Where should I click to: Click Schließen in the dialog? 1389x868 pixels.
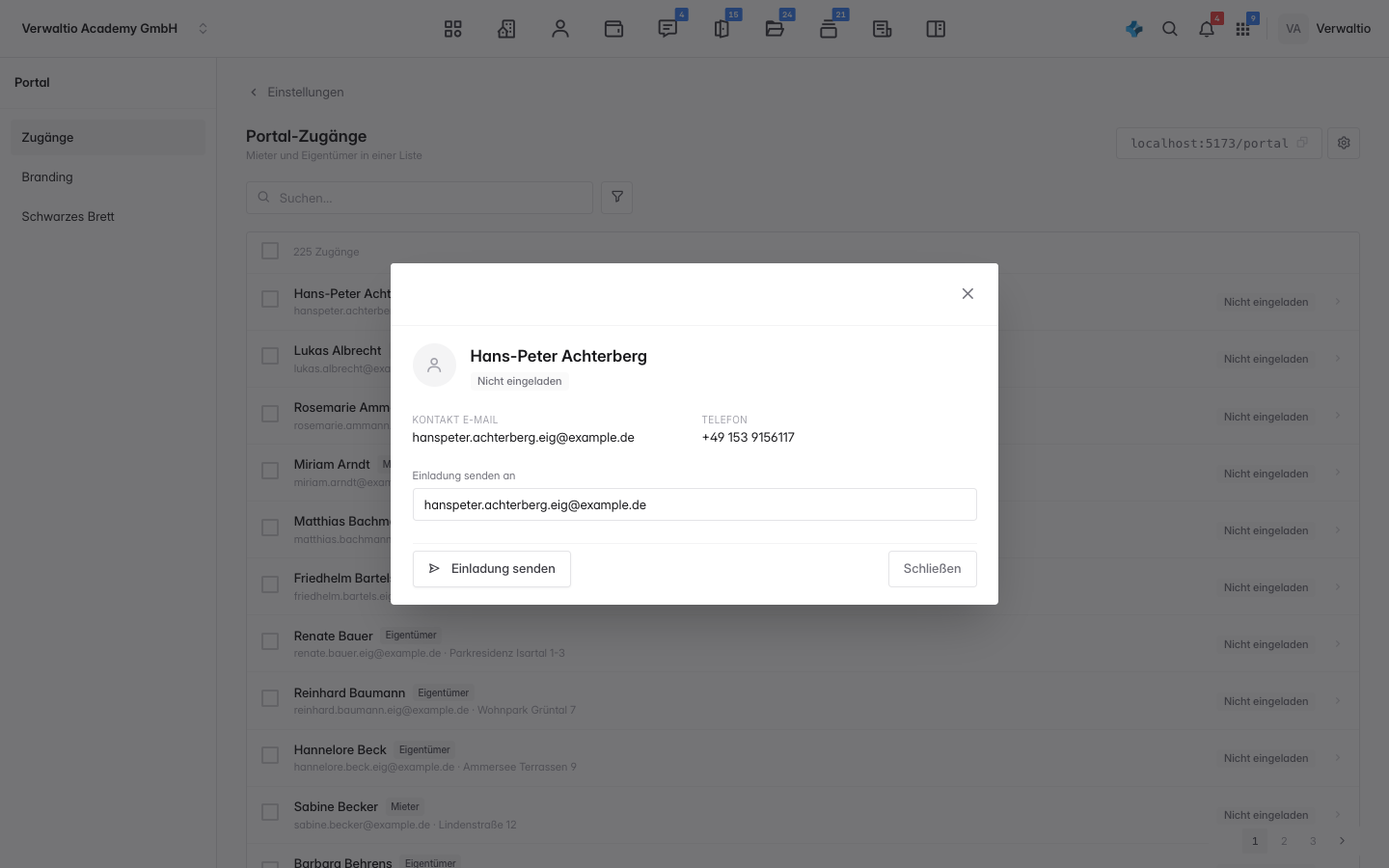pyautogui.click(x=932, y=569)
